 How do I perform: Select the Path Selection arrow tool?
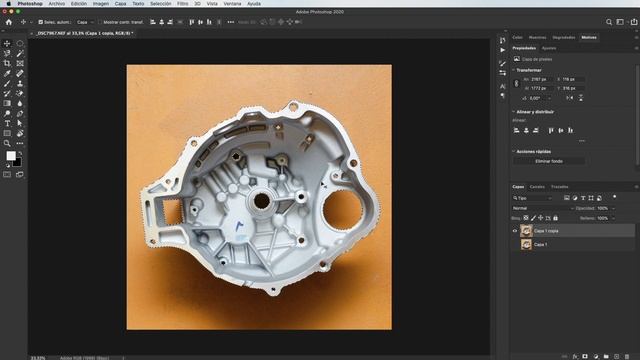coord(20,123)
